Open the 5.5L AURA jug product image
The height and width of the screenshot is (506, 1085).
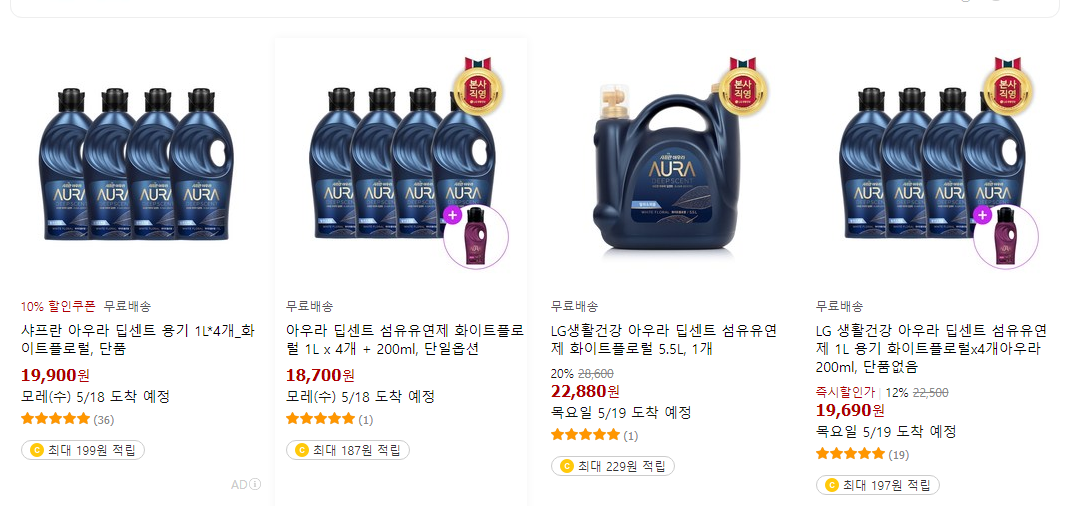[x=666, y=165]
